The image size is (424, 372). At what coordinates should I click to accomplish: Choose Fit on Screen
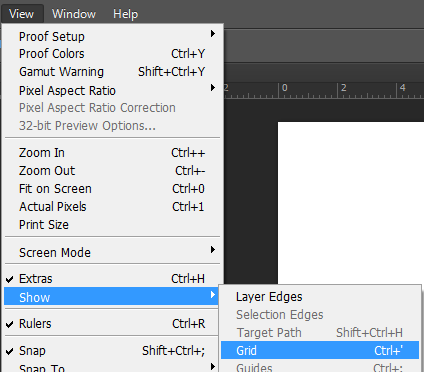pyautogui.click(x=112, y=189)
